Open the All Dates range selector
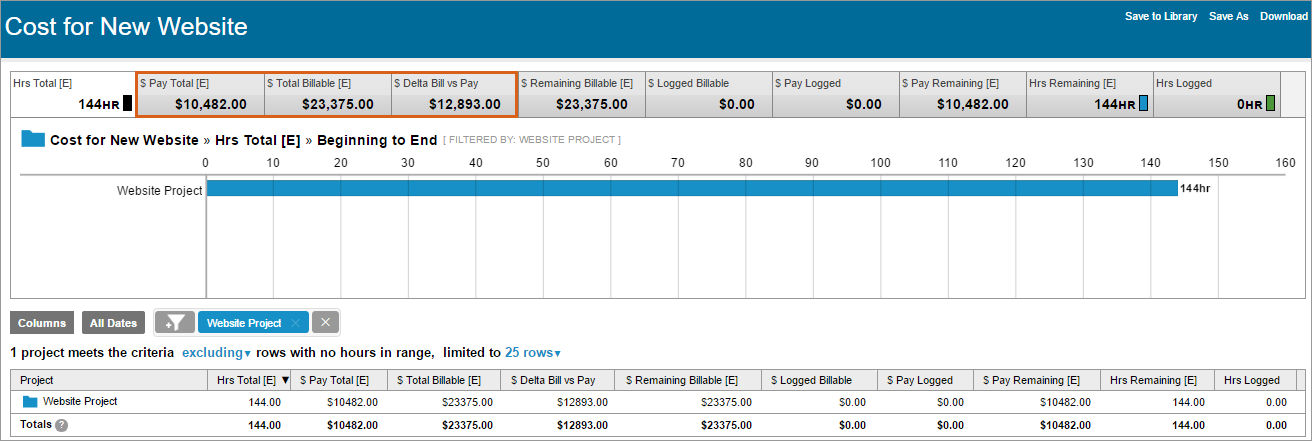This screenshot has height=441, width=1312. (113, 323)
